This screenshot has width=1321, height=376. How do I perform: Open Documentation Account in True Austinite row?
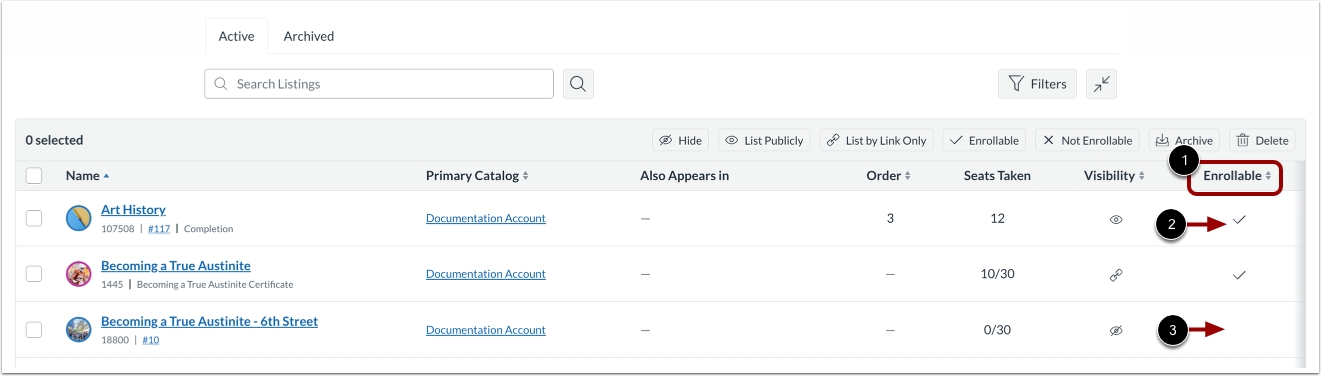click(x=486, y=274)
